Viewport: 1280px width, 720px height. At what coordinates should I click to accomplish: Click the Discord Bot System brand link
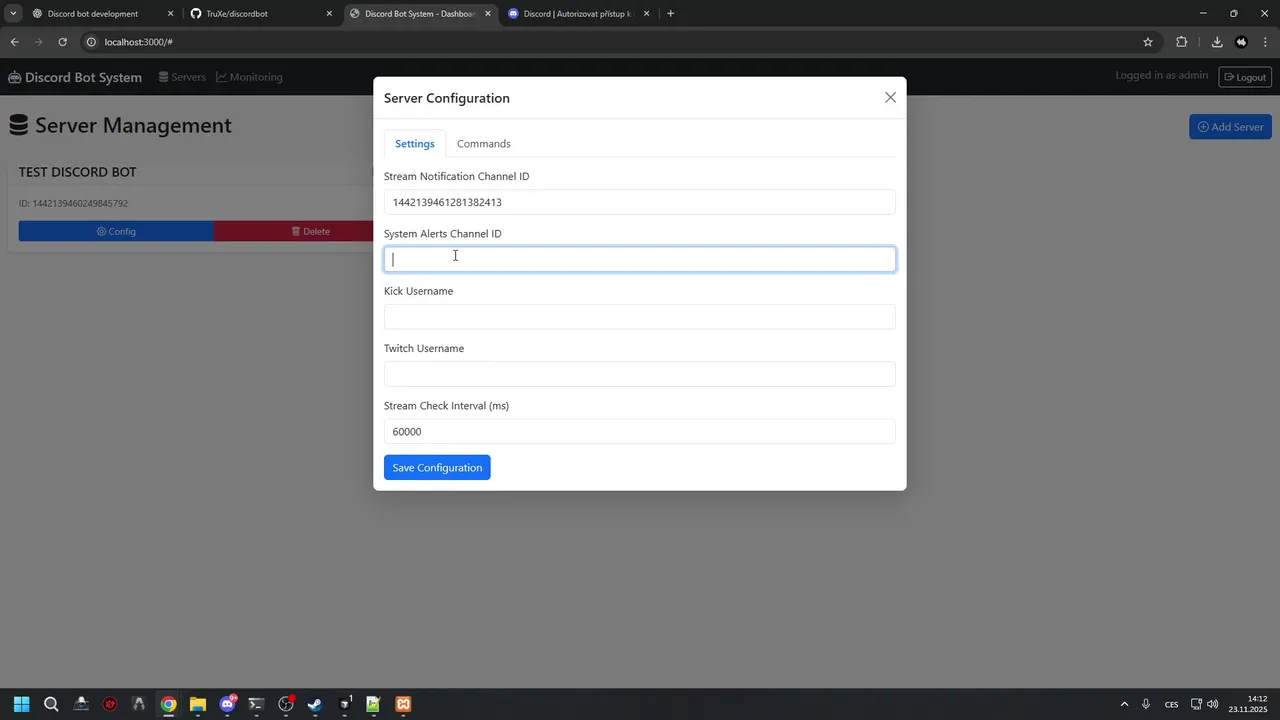pyautogui.click(x=75, y=77)
